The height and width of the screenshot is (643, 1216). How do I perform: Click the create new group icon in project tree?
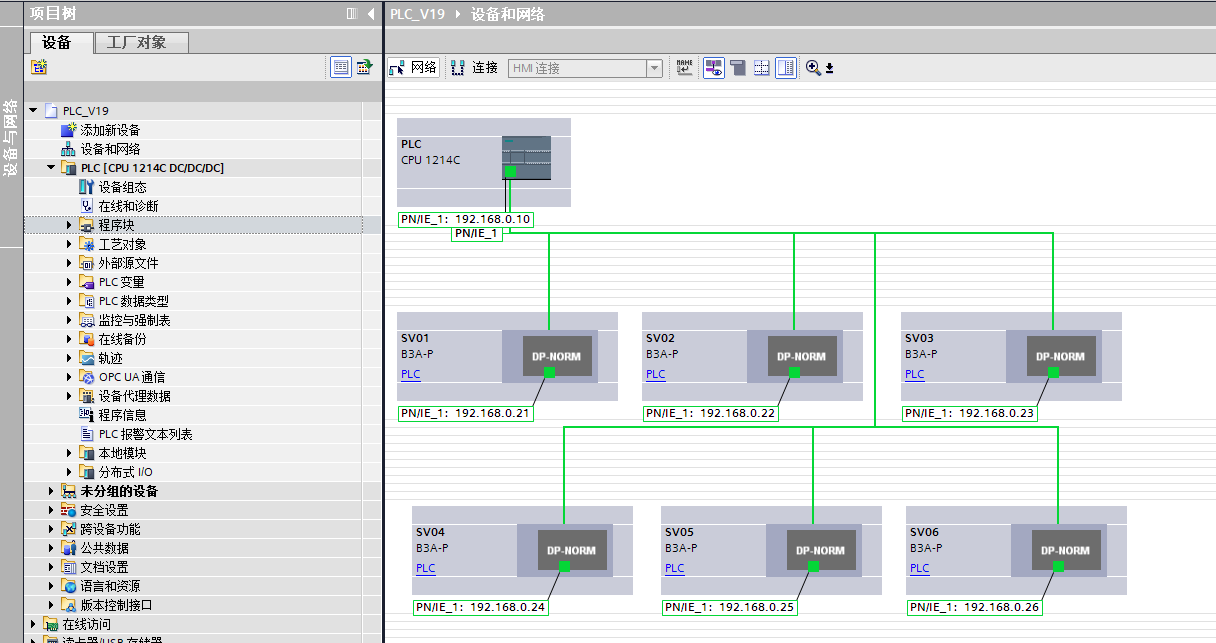pos(39,67)
